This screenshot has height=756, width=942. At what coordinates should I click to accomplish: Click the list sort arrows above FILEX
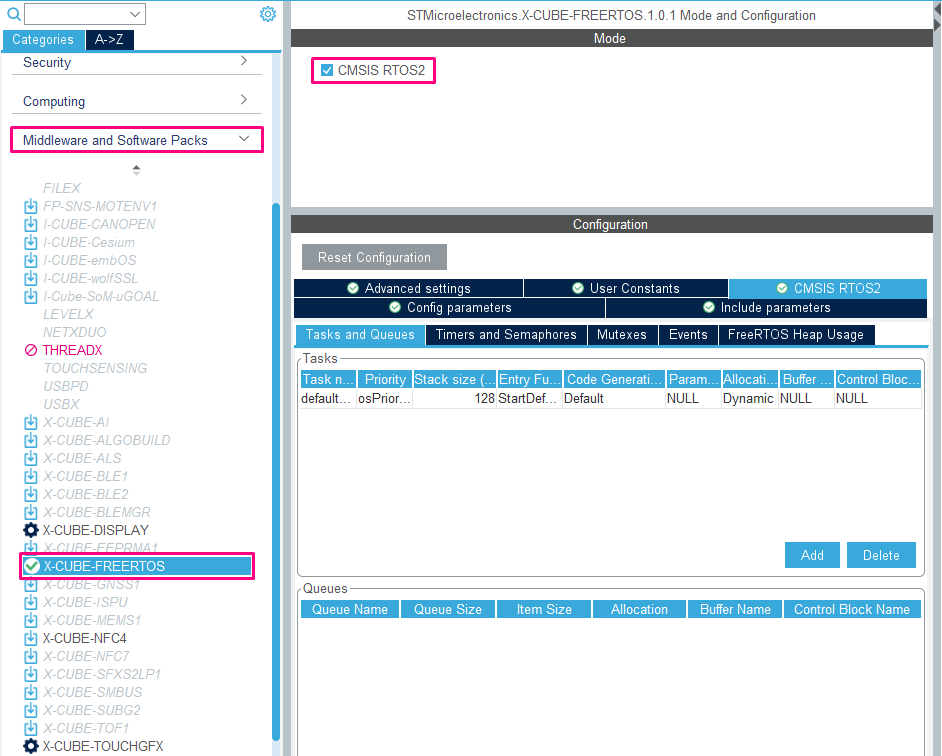[136, 170]
